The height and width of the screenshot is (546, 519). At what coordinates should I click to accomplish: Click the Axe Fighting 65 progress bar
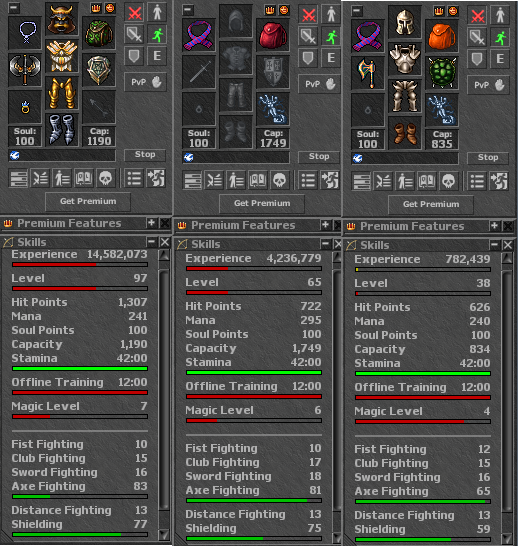point(423,501)
